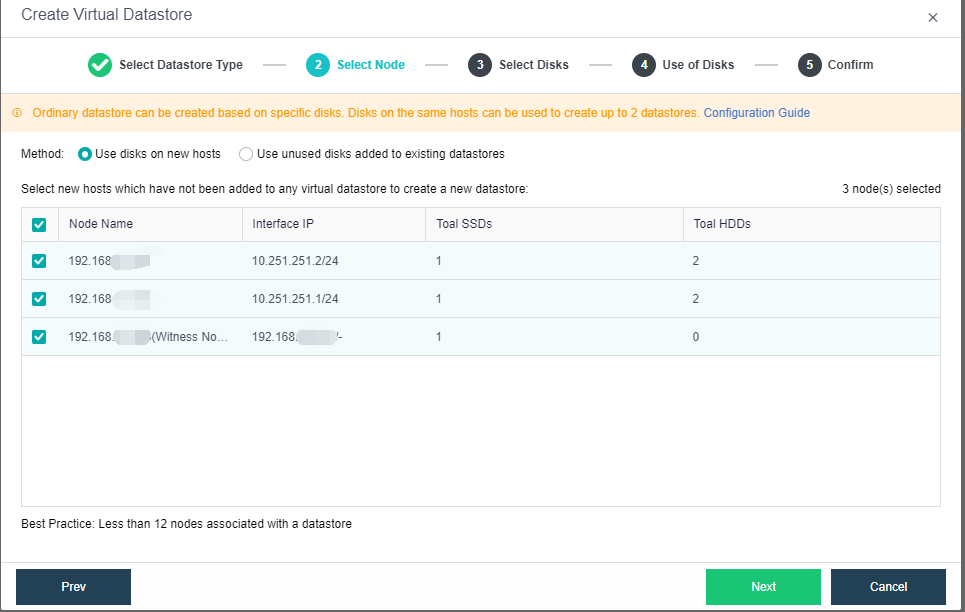Click the Toal SSDs column header
965x612 pixels.
click(x=466, y=224)
